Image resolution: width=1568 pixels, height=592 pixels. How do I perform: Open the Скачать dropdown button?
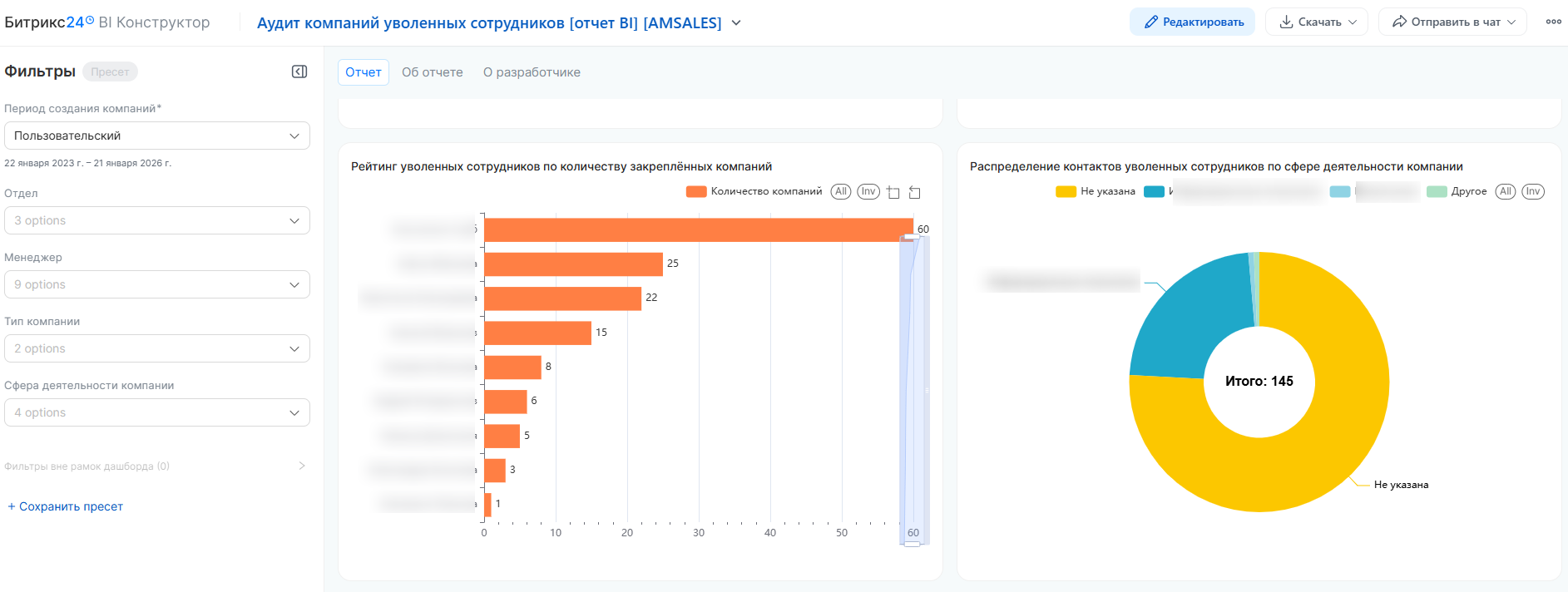click(1318, 22)
